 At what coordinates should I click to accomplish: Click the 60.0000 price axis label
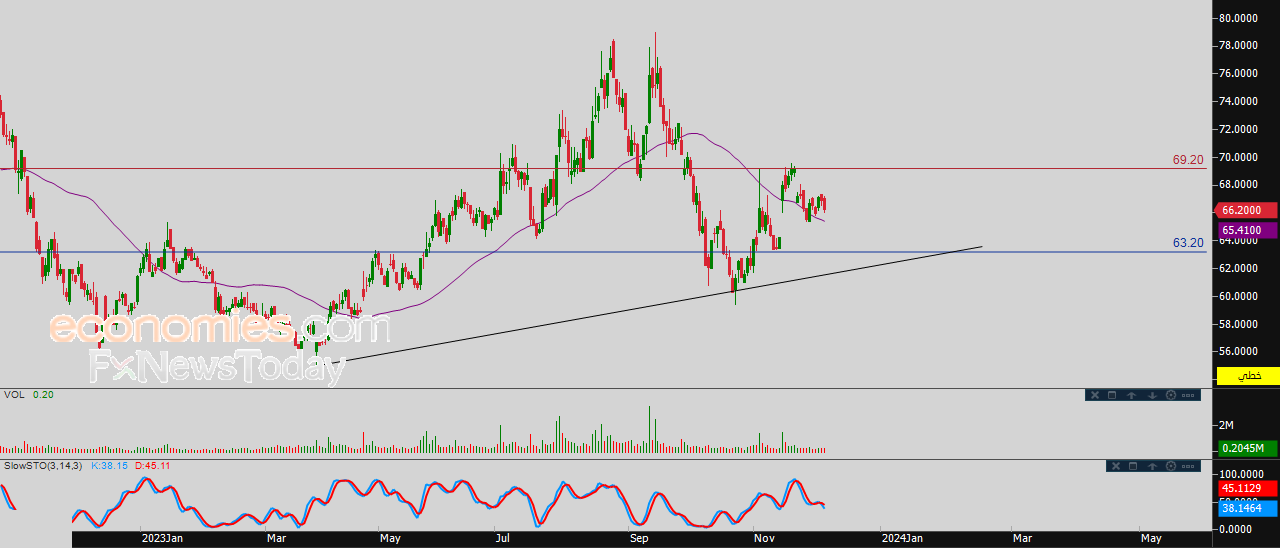point(1237,296)
